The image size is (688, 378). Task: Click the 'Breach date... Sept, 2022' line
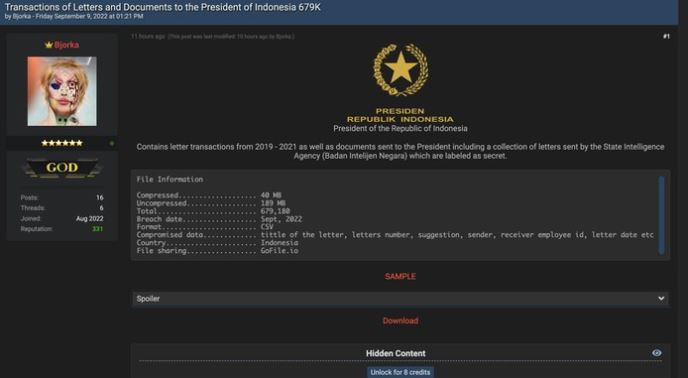pyautogui.click(x=219, y=219)
